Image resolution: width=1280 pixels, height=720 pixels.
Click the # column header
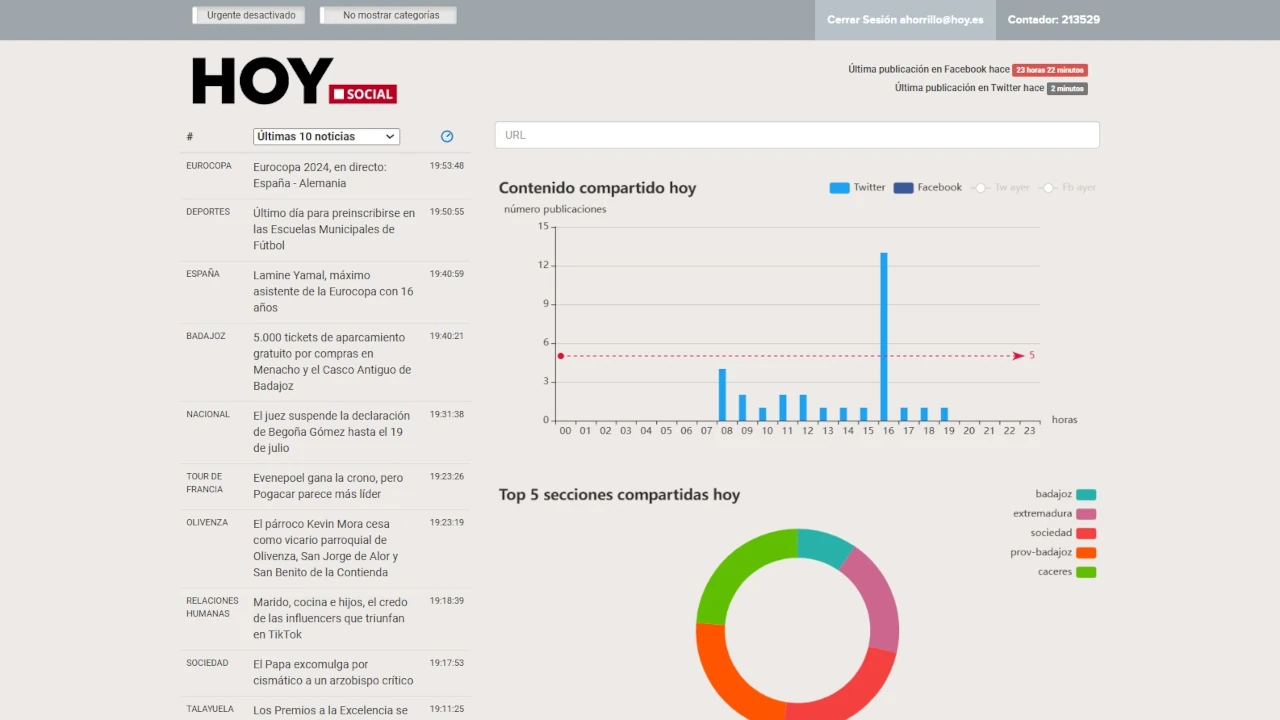point(190,137)
